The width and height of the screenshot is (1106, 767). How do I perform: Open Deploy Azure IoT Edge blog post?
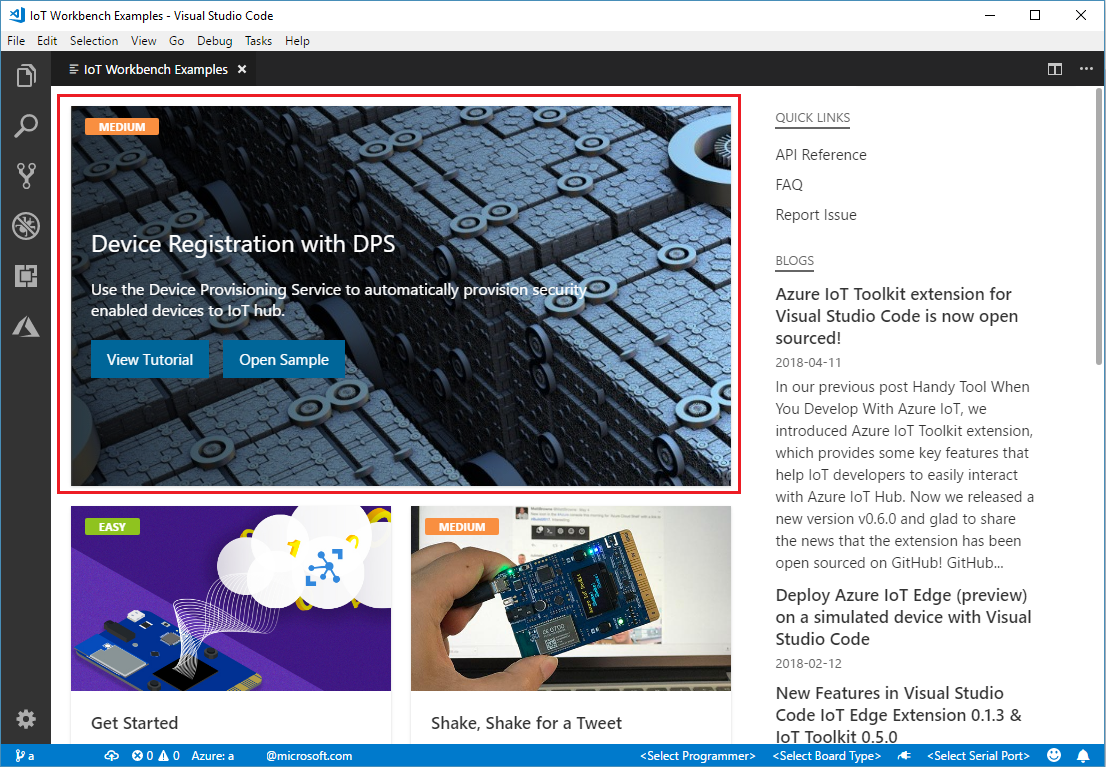pos(903,617)
